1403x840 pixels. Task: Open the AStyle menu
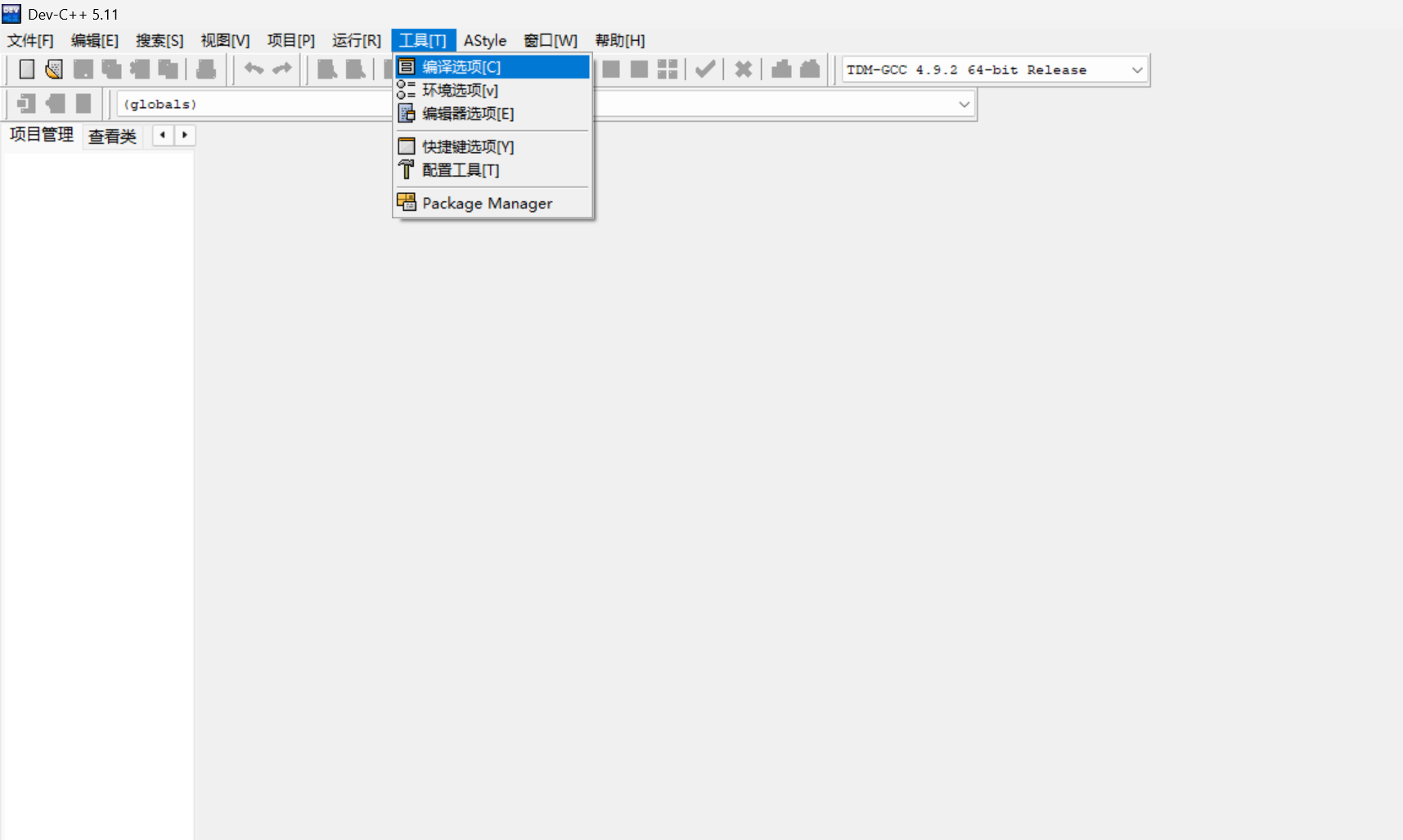click(485, 41)
